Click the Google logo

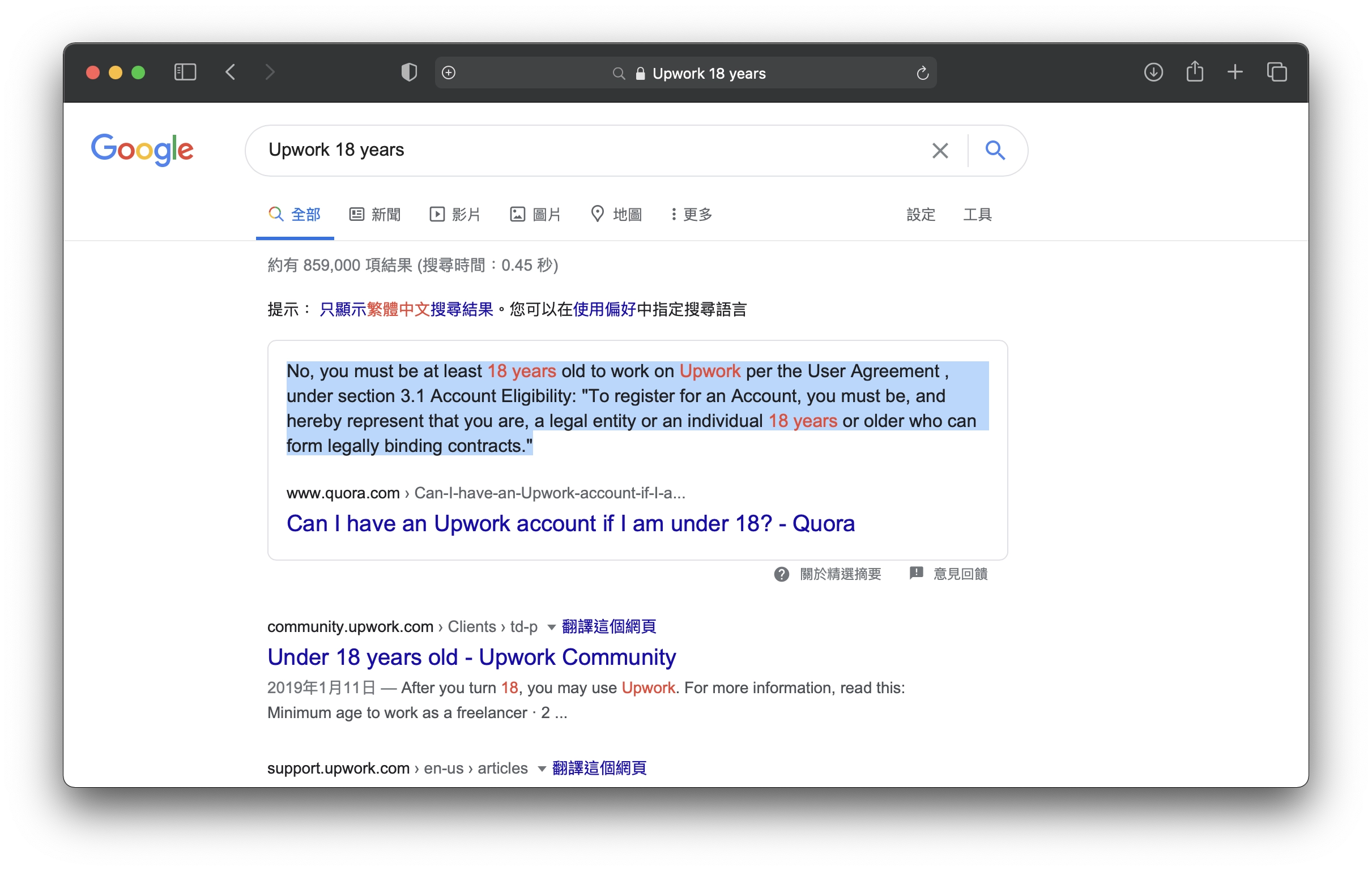point(142,150)
